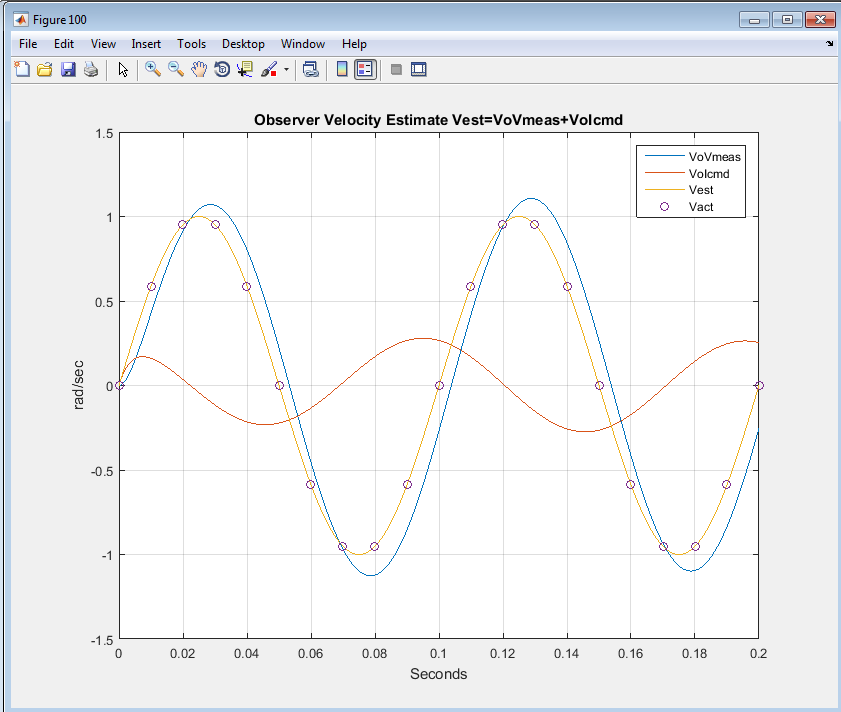Click the MATLAB logo in title bar
This screenshot has width=841, height=712.
[x=21, y=20]
